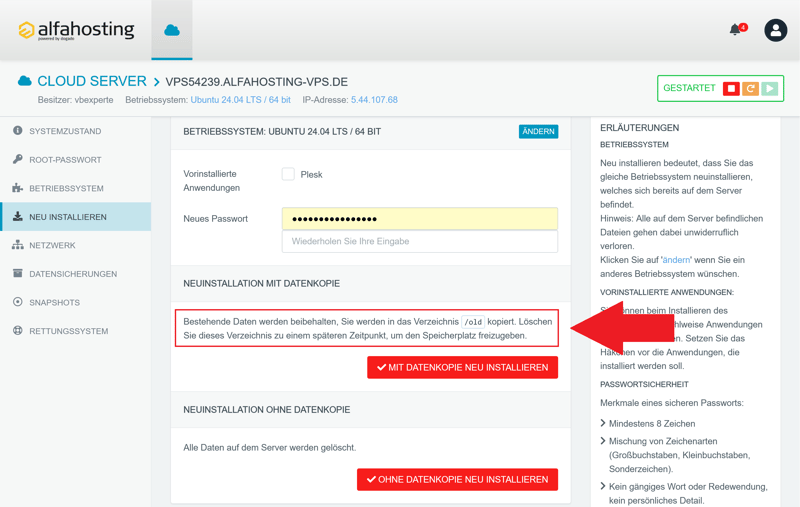Viewport: 800px width, 507px height.
Task: Click the Plesk label text
Action: pos(311,174)
